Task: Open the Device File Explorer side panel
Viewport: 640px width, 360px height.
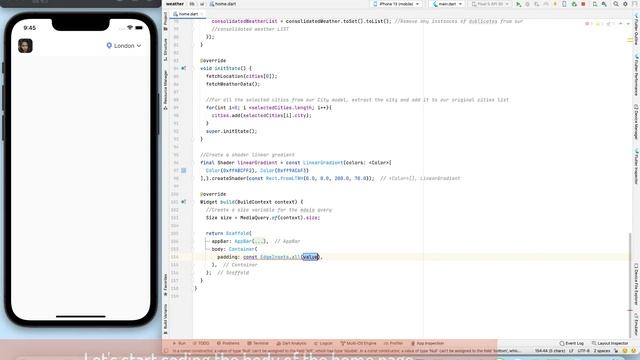Action: 636,284
